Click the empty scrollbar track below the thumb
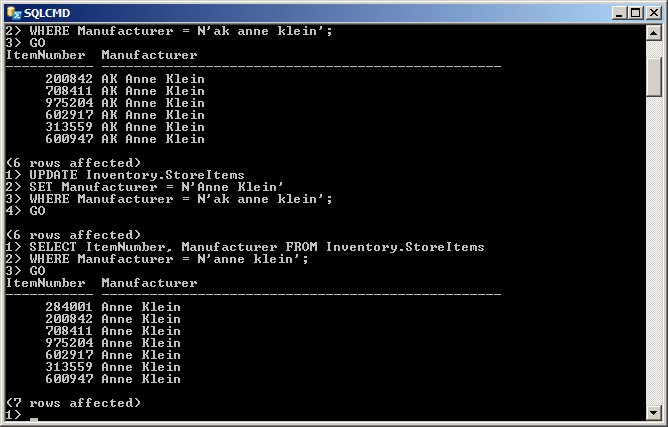 (x=654, y=251)
